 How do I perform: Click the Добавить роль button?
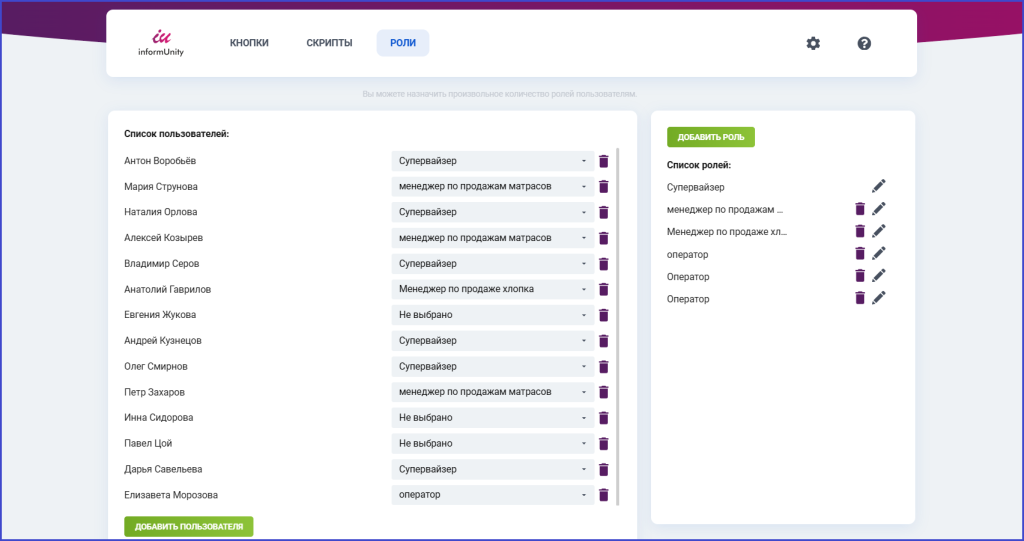[711, 137]
